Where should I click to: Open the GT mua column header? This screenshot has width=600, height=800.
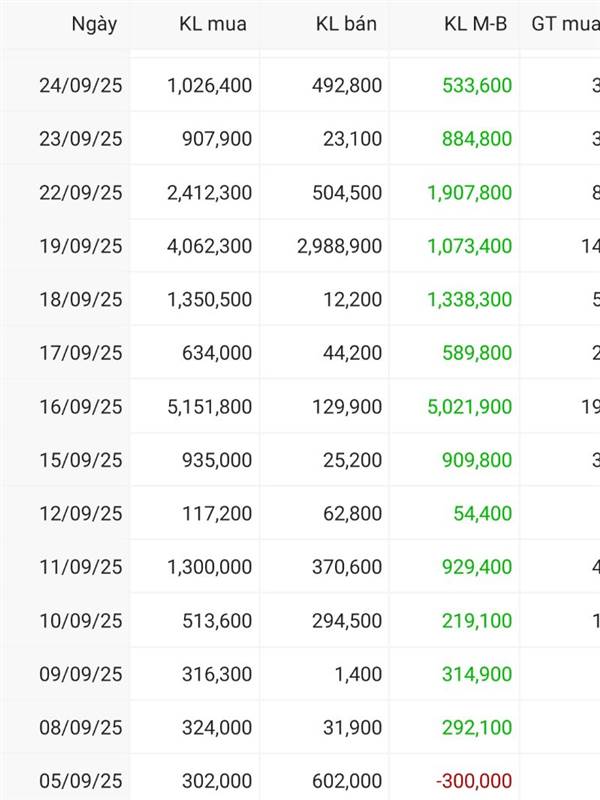pyautogui.click(x=565, y=24)
